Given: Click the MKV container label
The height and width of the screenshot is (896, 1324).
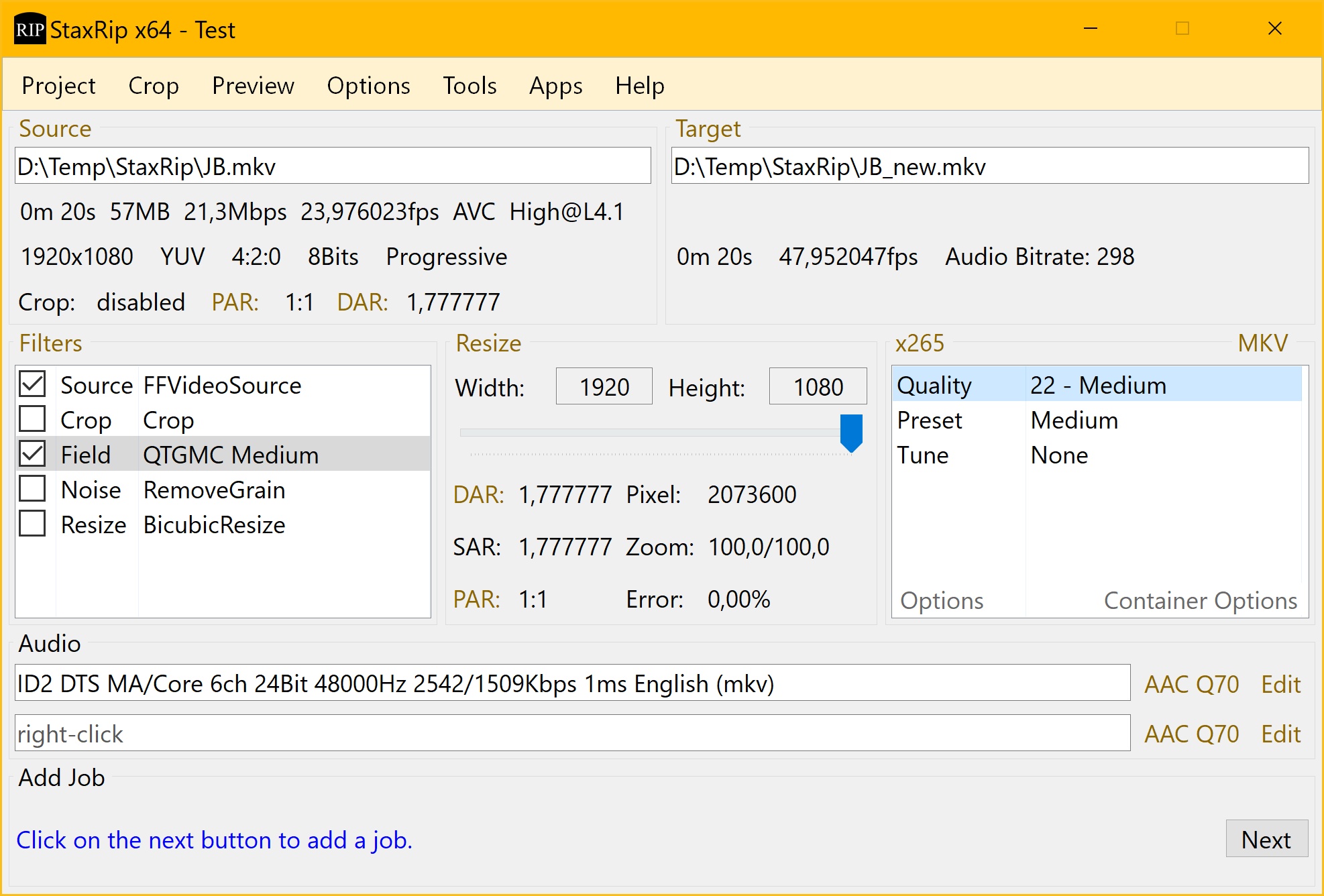Looking at the screenshot, I should coord(1262,343).
